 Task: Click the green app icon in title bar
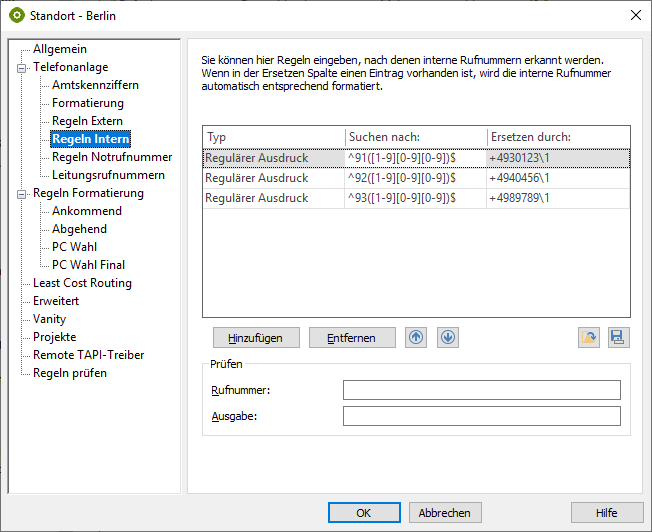pyautogui.click(x=17, y=14)
